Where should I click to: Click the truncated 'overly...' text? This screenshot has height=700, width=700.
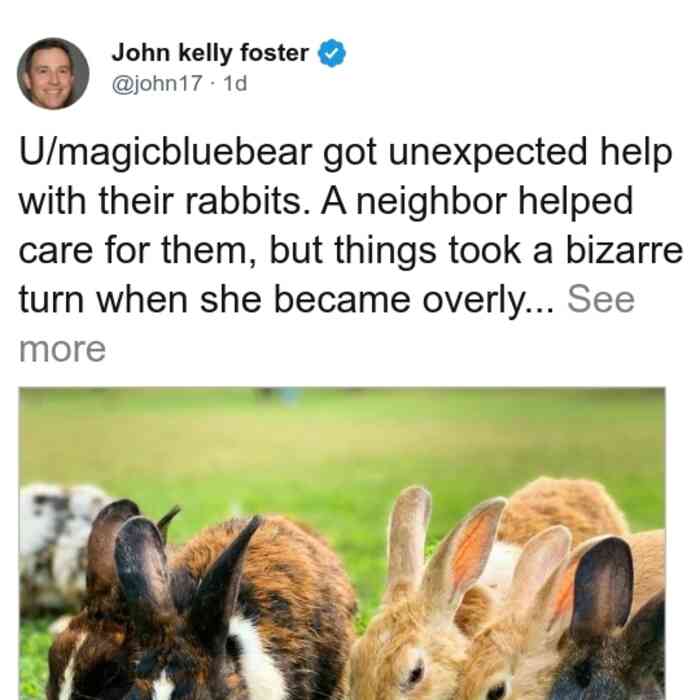point(488,300)
